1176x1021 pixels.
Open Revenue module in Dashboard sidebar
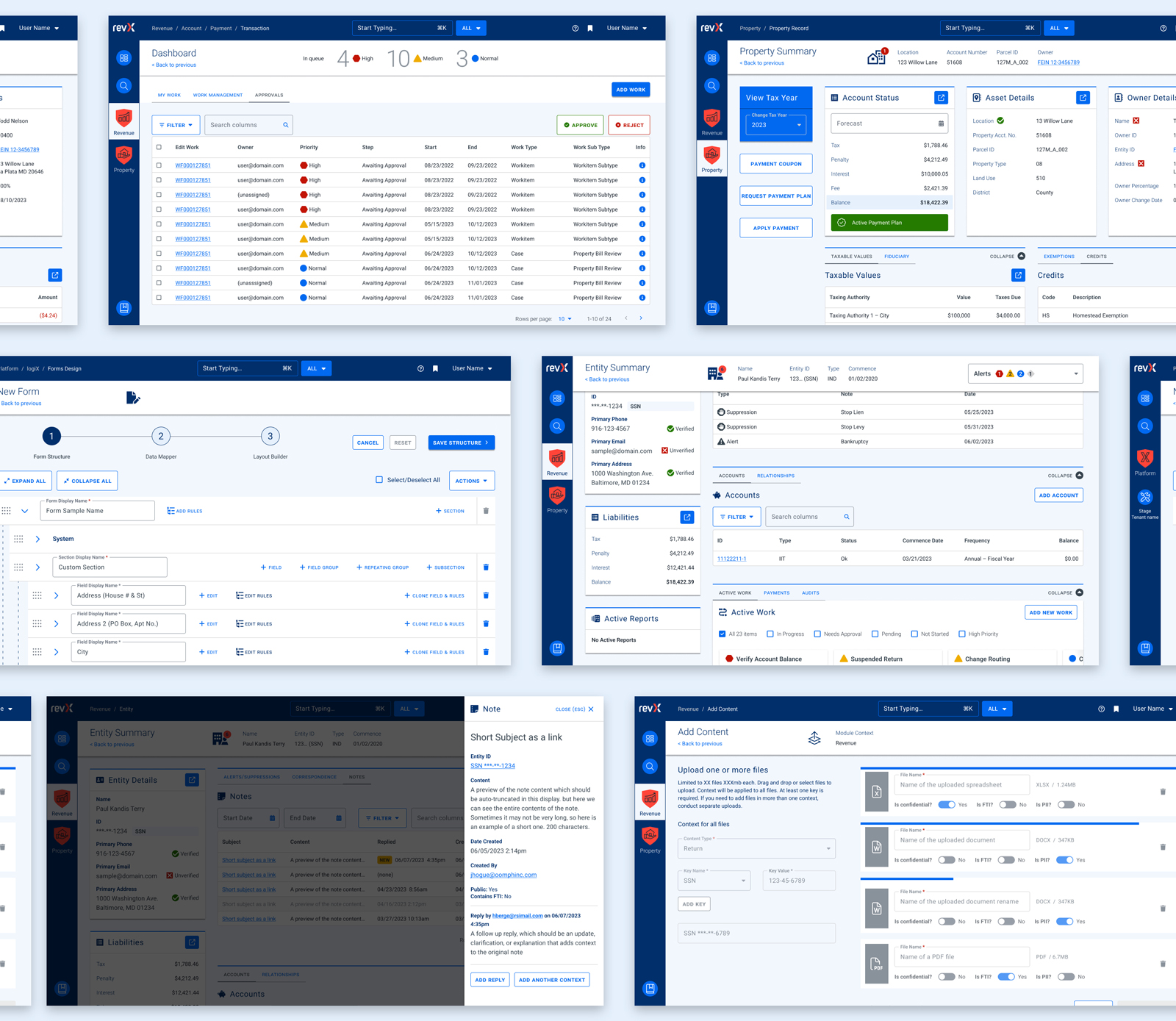click(x=123, y=121)
